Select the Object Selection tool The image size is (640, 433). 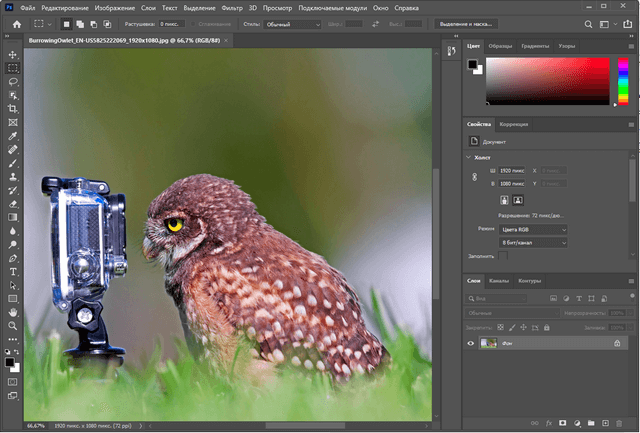coord(13,95)
